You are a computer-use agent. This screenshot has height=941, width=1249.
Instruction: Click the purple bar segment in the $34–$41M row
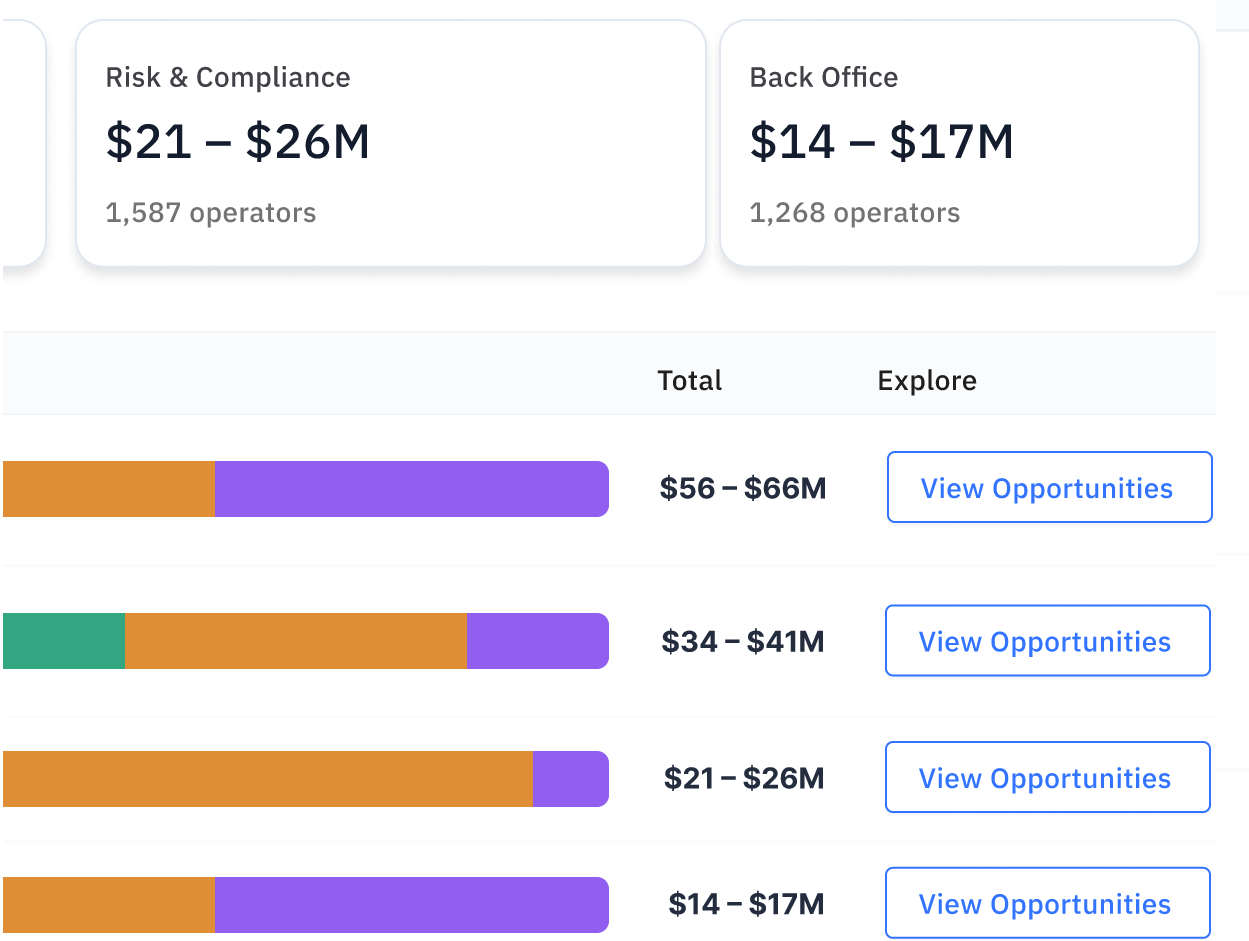[537, 641]
